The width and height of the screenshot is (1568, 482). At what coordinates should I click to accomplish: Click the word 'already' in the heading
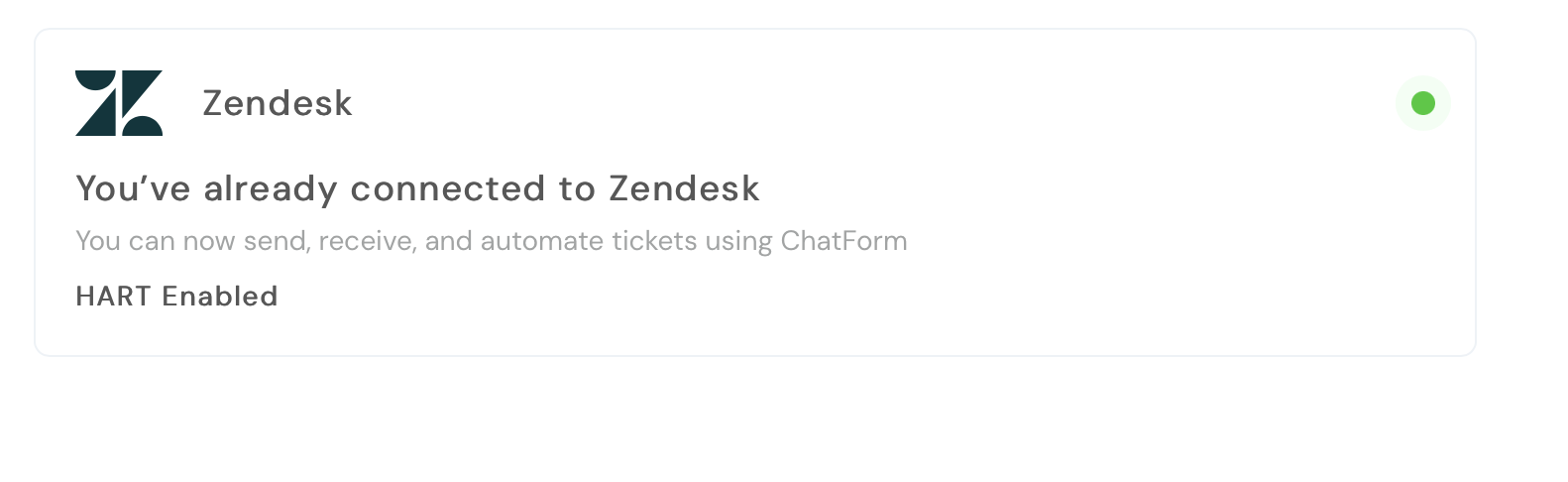point(271,188)
